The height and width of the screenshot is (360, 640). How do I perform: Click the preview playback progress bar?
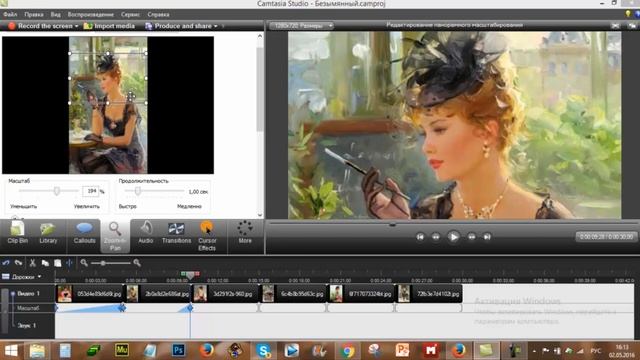pyautogui.click(x=452, y=224)
